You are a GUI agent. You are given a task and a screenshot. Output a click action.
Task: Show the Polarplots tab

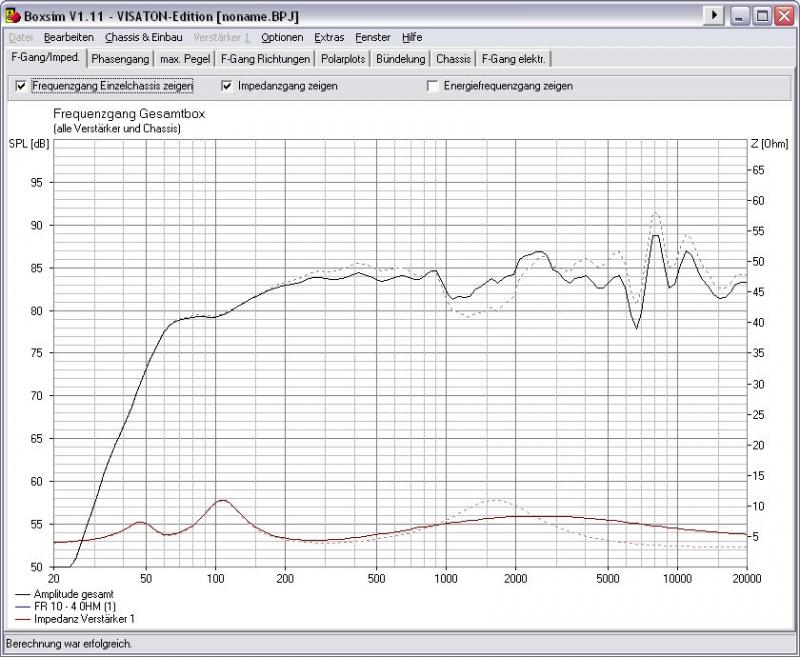[x=344, y=59]
